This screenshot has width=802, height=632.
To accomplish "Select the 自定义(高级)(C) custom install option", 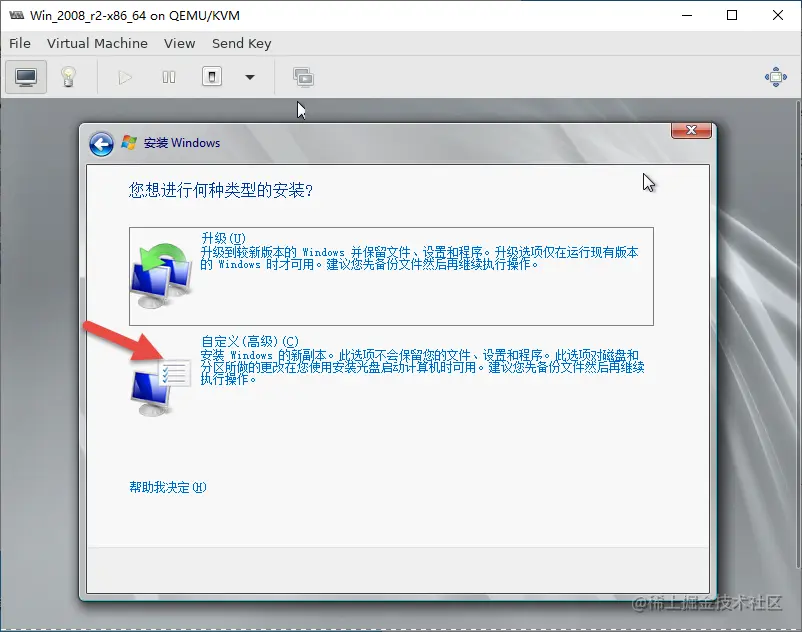I will click(391, 376).
